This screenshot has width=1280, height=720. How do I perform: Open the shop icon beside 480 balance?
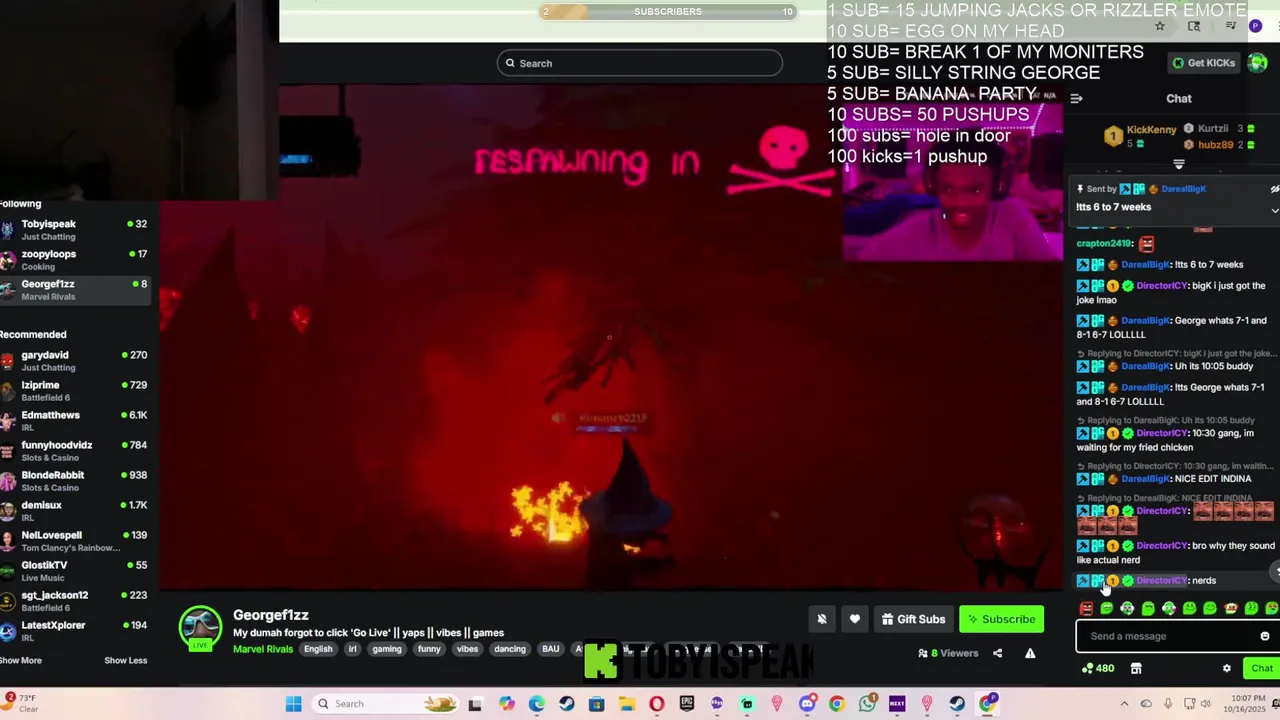(x=1136, y=668)
